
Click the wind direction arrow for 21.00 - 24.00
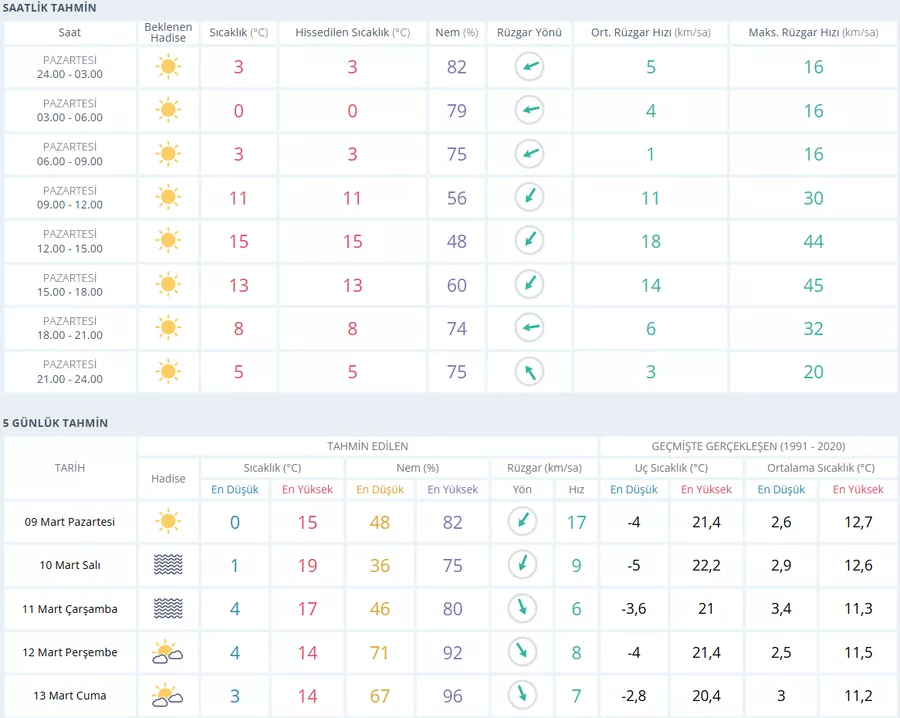[529, 372]
